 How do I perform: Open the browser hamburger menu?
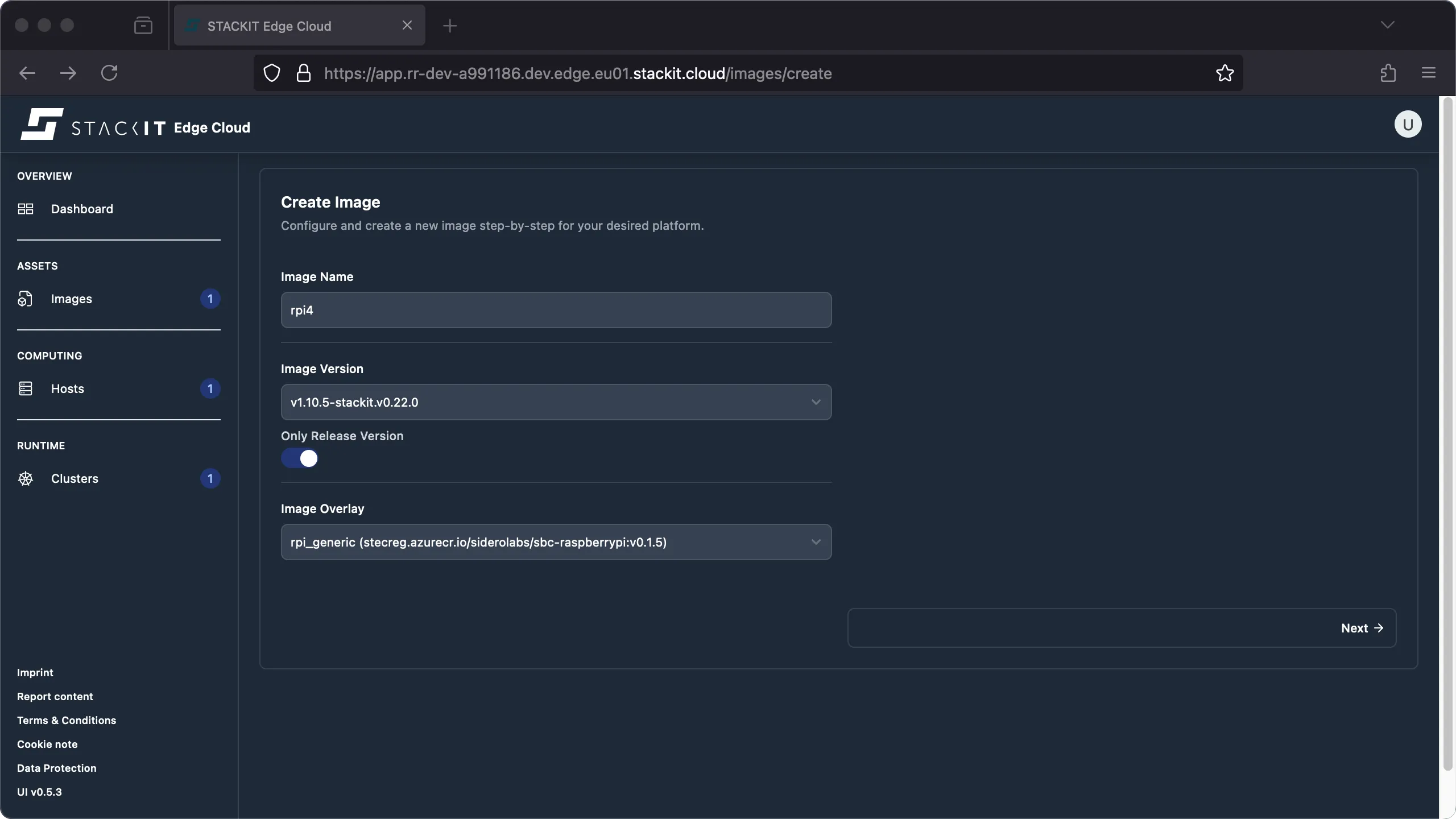[1428, 73]
